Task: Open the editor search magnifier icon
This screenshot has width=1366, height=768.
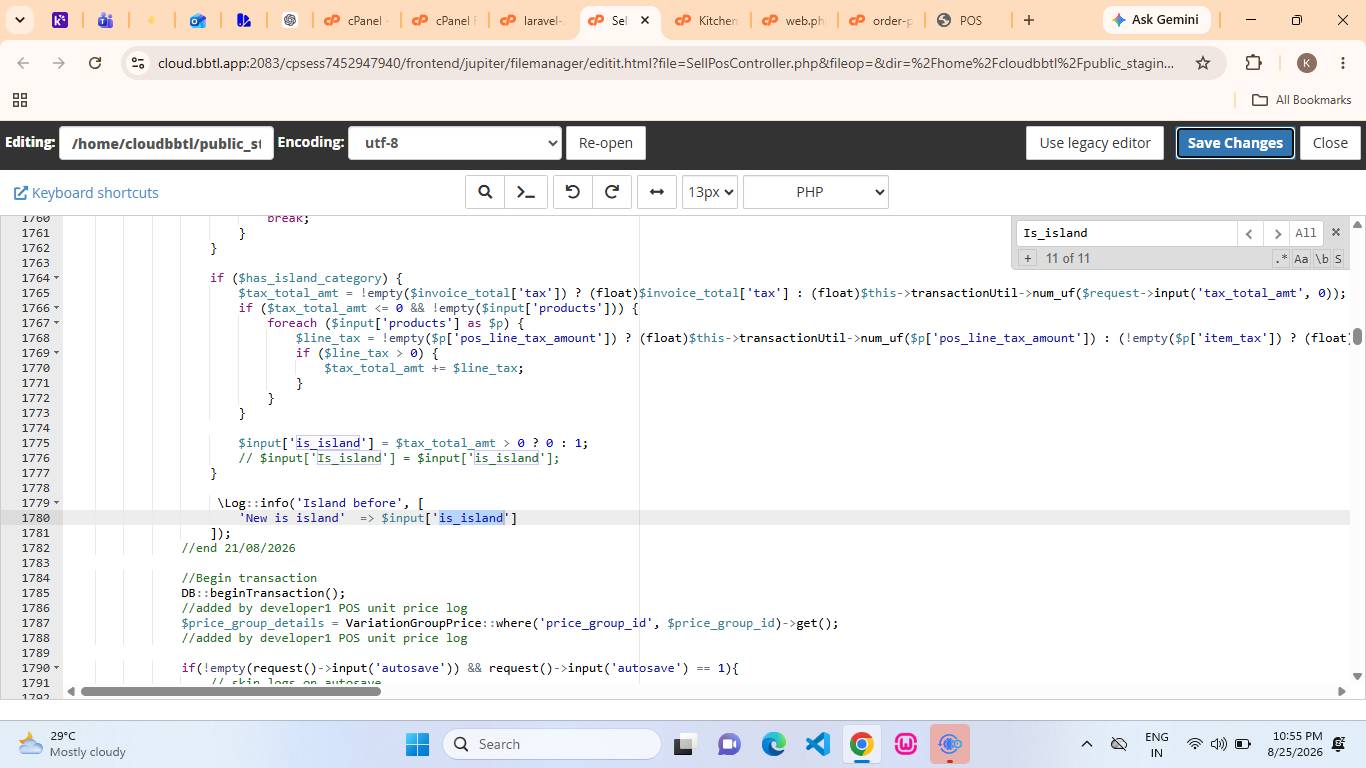Action: (x=485, y=192)
